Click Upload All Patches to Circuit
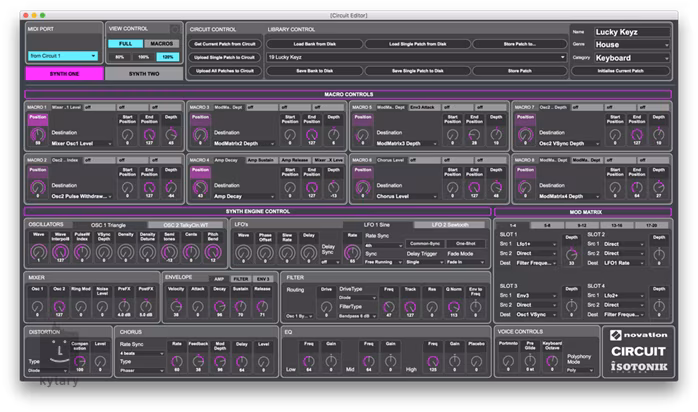The width and height of the screenshot is (698, 412). point(225,71)
